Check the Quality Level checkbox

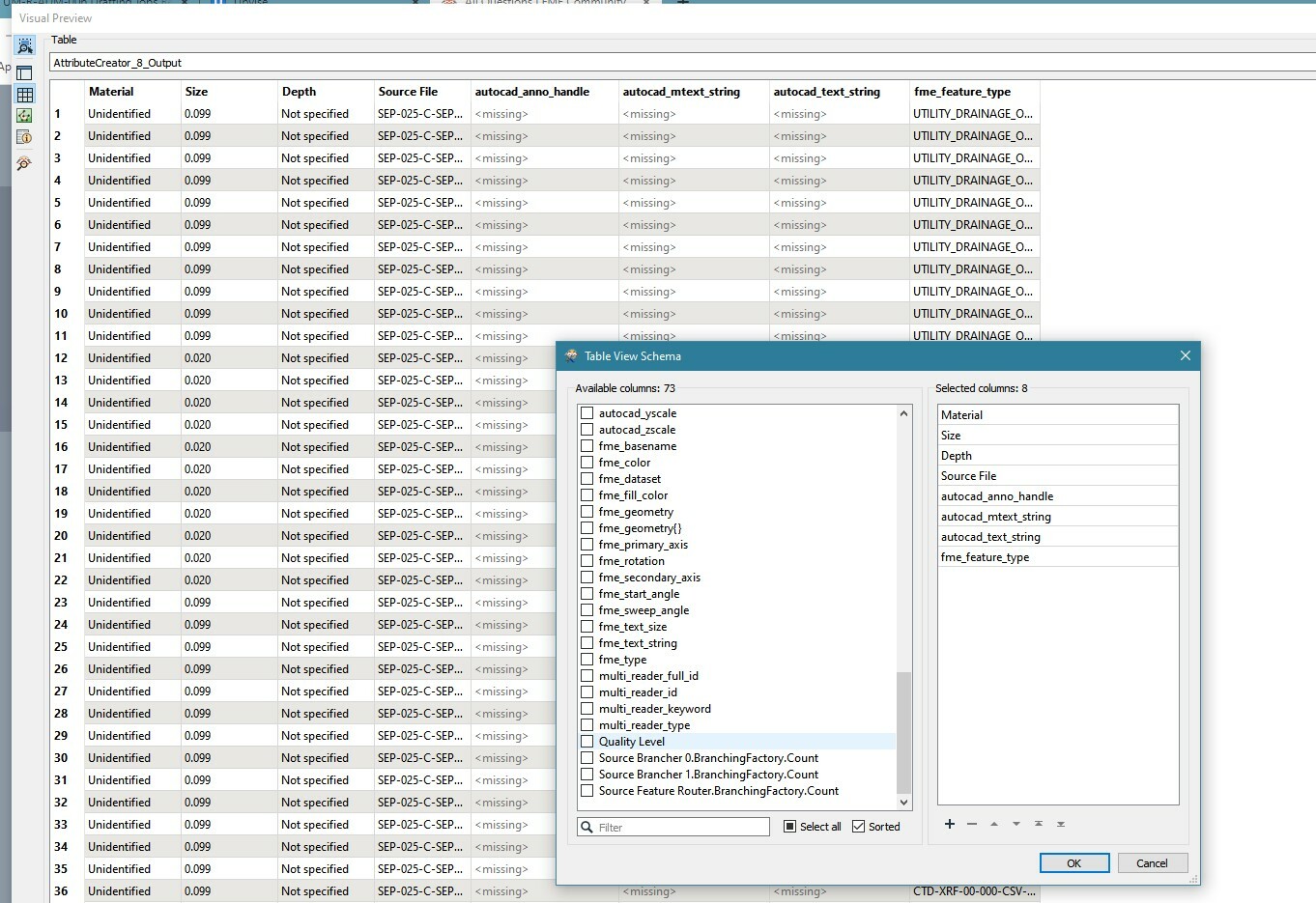click(x=586, y=741)
